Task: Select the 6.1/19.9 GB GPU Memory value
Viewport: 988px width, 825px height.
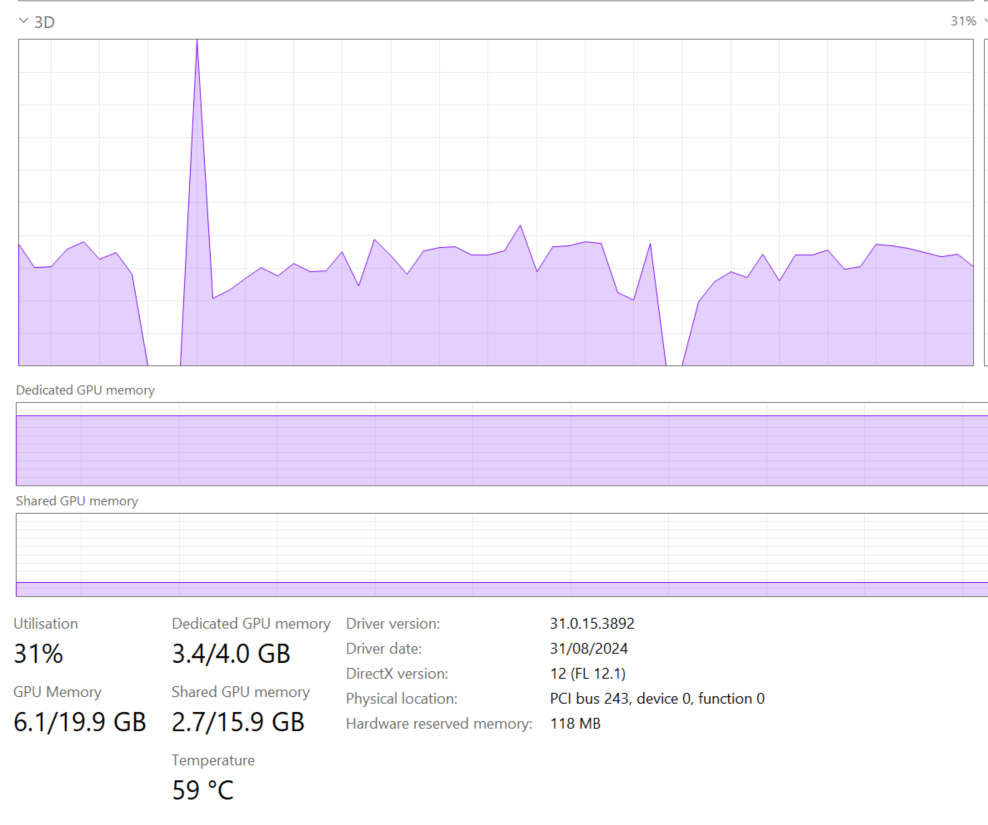Action: pos(80,722)
